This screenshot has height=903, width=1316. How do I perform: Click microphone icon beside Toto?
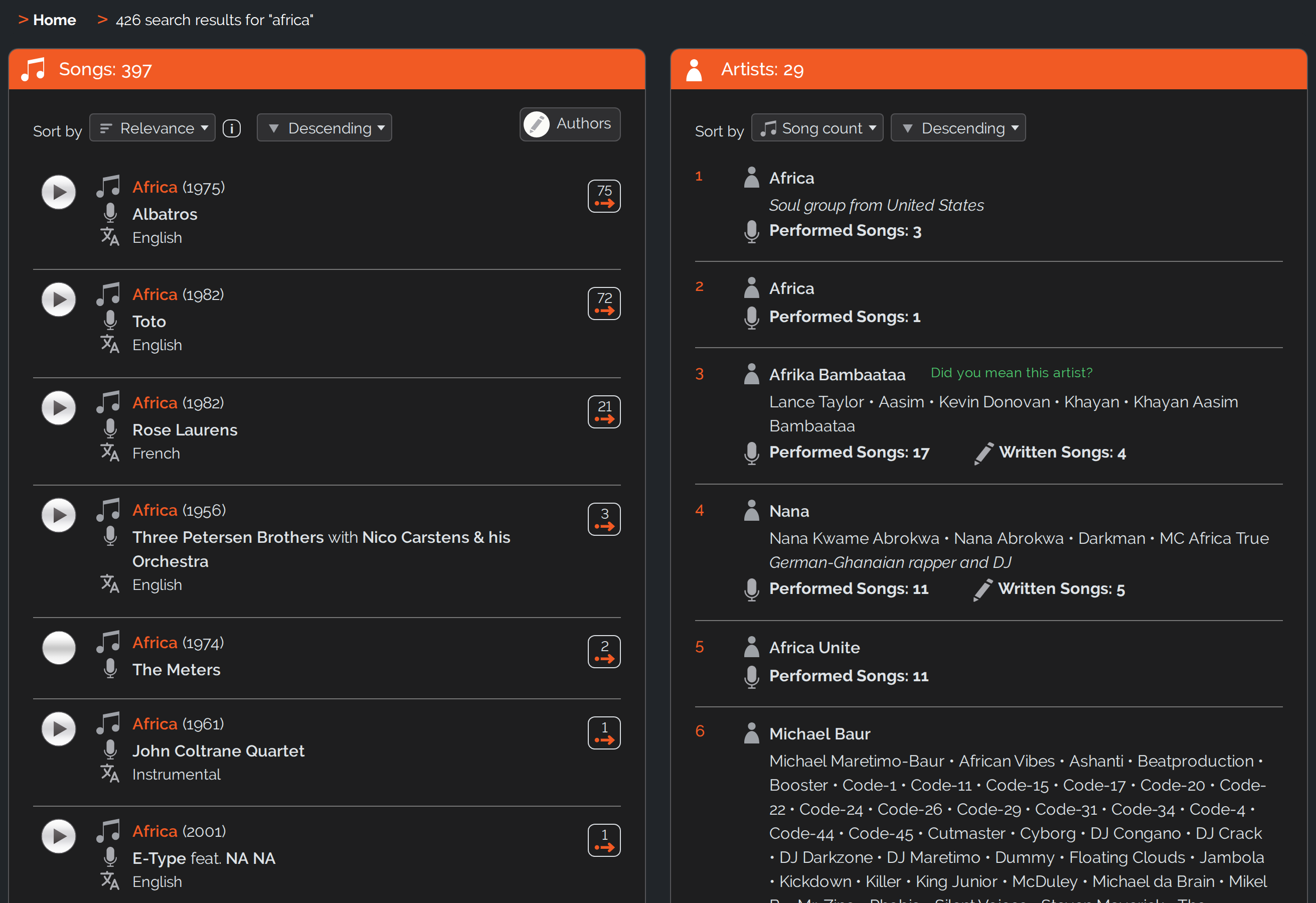[x=110, y=321]
